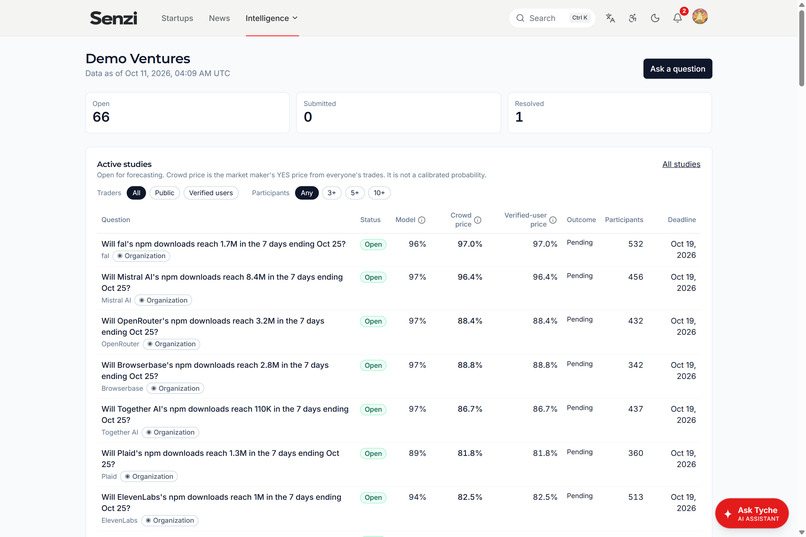Open the Together AI npm downloads question
Viewport: 806px width, 537px height.
pos(225,414)
